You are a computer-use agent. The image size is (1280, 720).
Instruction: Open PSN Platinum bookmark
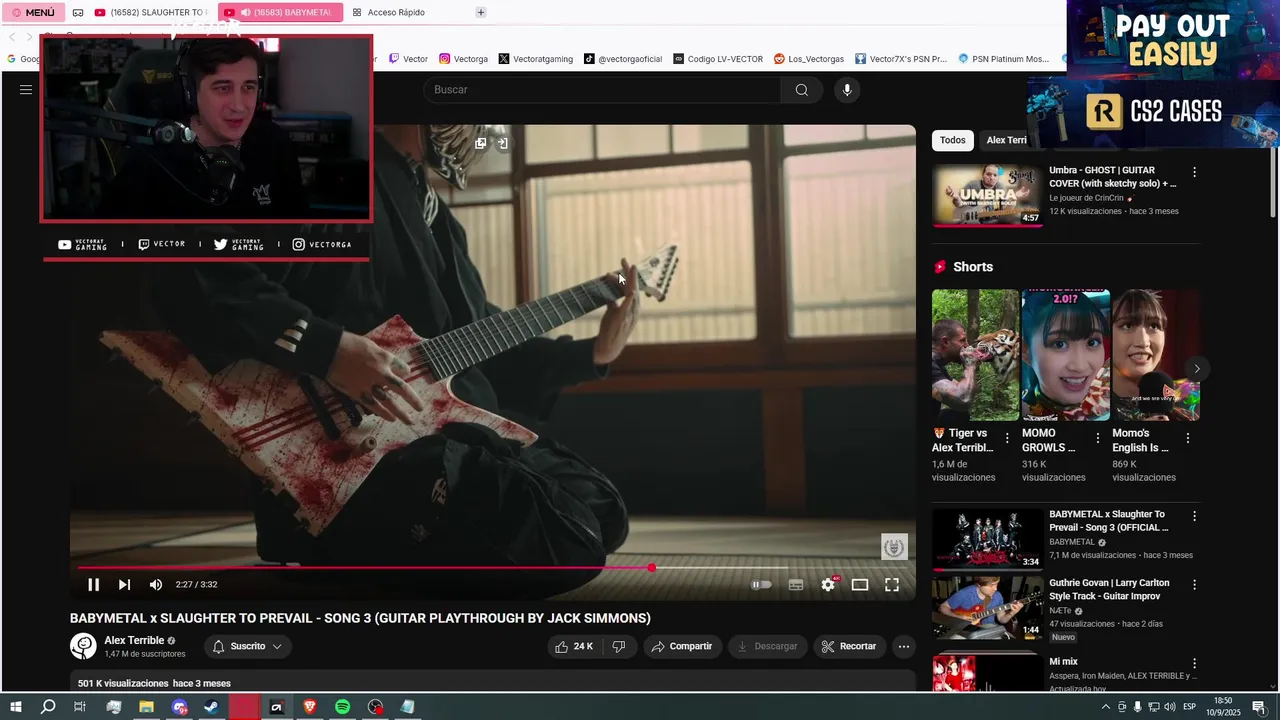(1004, 59)
